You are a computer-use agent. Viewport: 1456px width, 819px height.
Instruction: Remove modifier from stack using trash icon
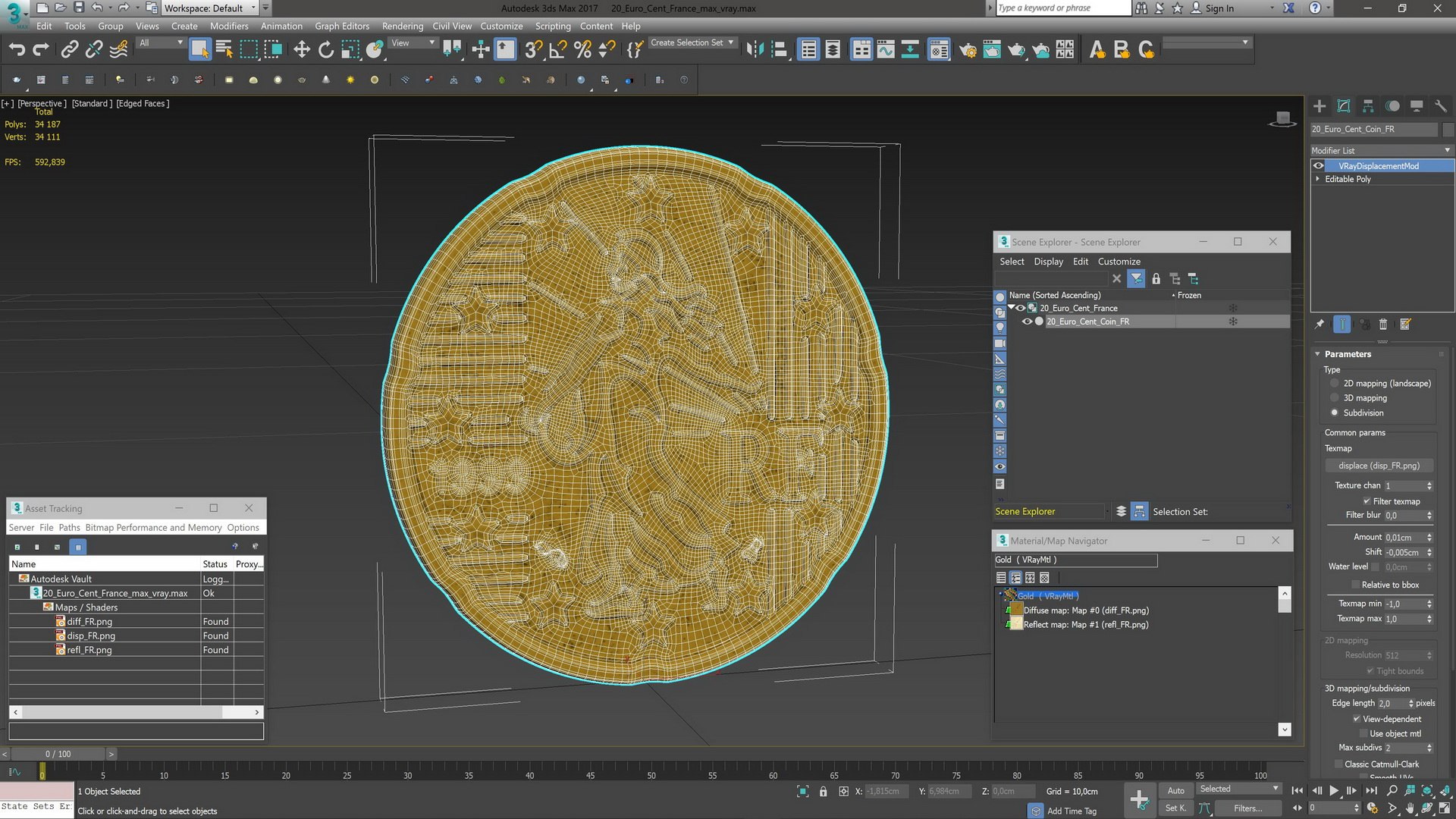tap(1383, 325)
